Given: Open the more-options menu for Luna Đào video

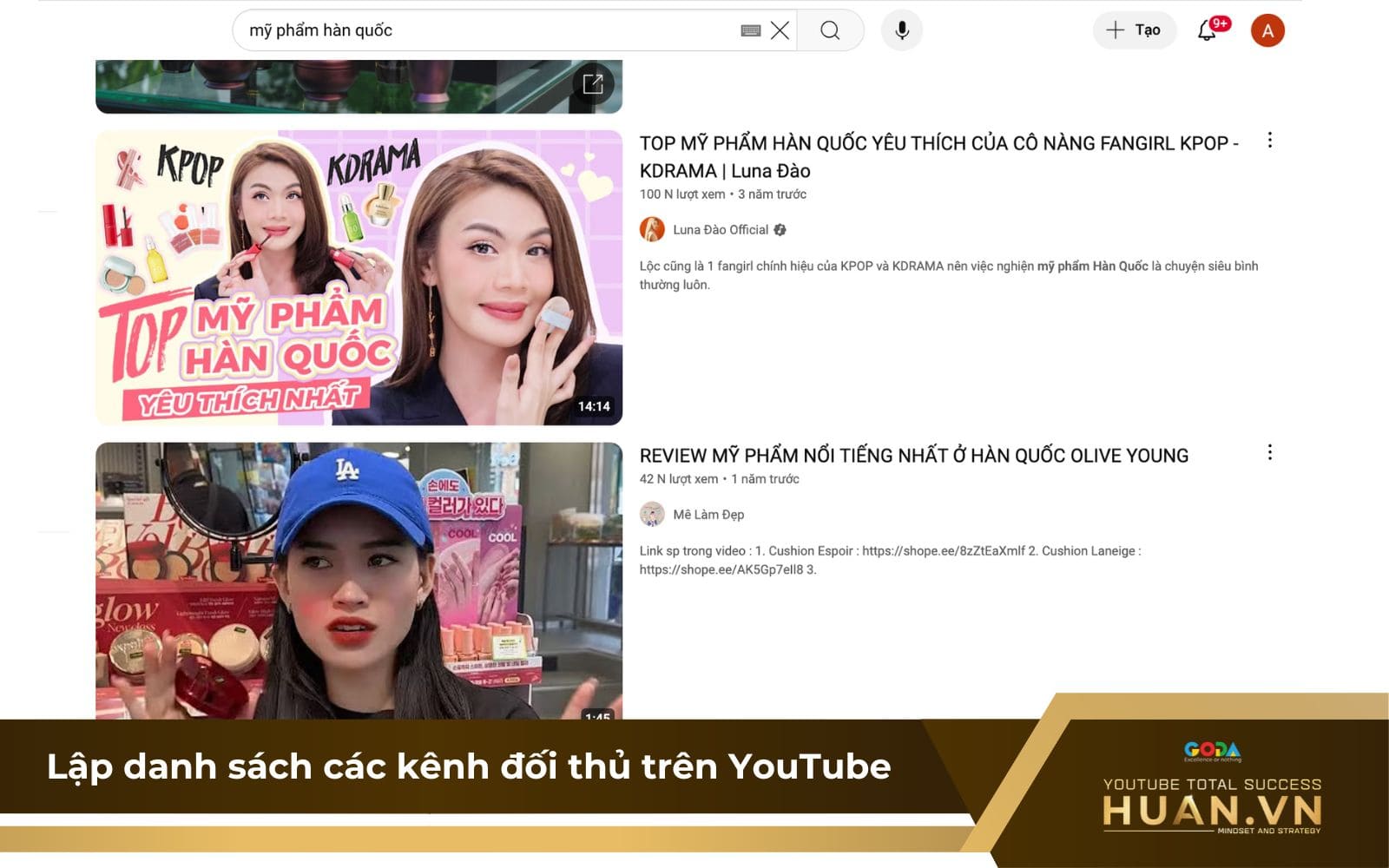Looking at the screenshot, I should coord(1269,141).
